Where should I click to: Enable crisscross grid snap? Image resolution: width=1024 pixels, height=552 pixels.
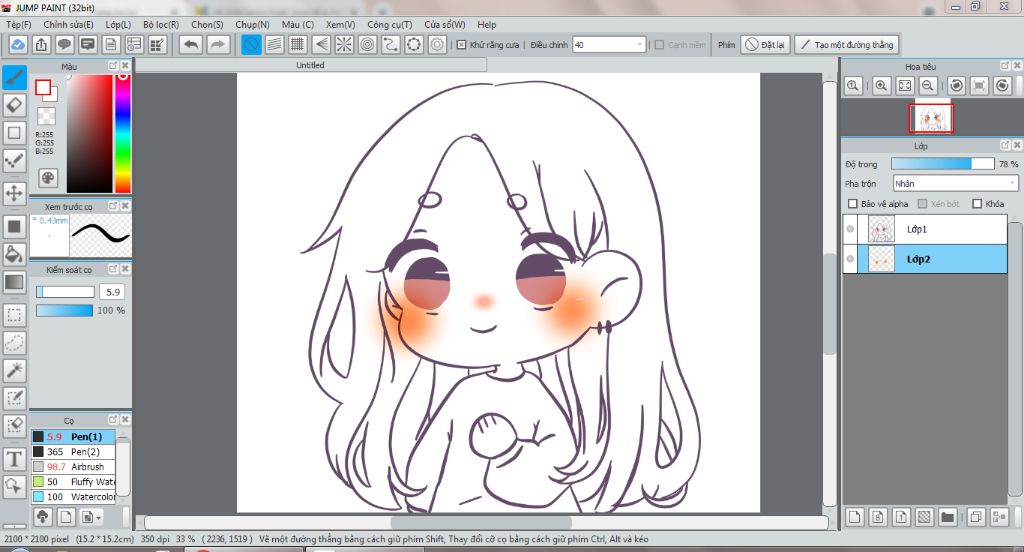[298, 44]
